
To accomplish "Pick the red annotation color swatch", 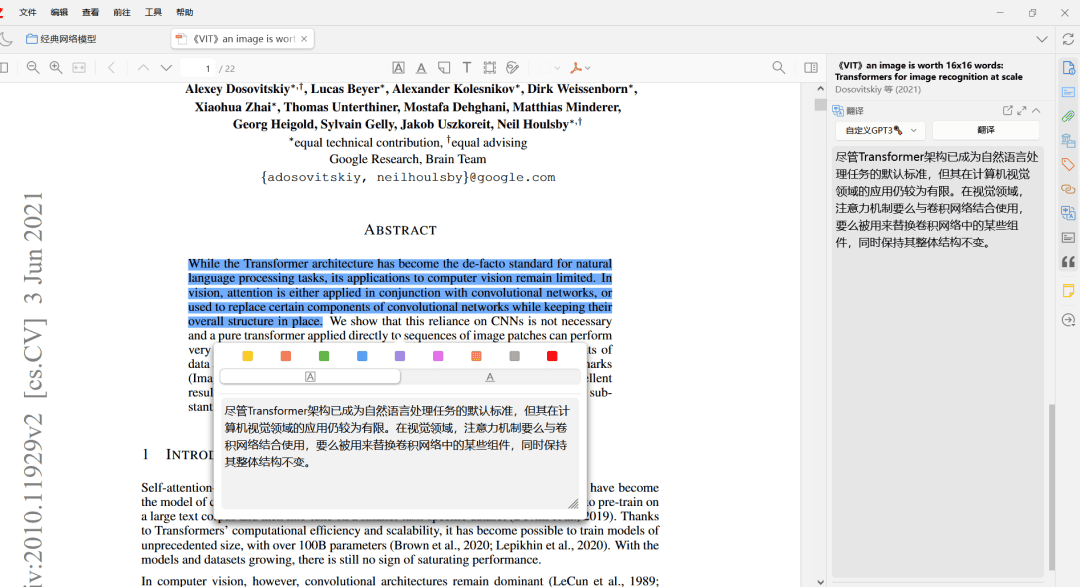I will click(552, 355).
